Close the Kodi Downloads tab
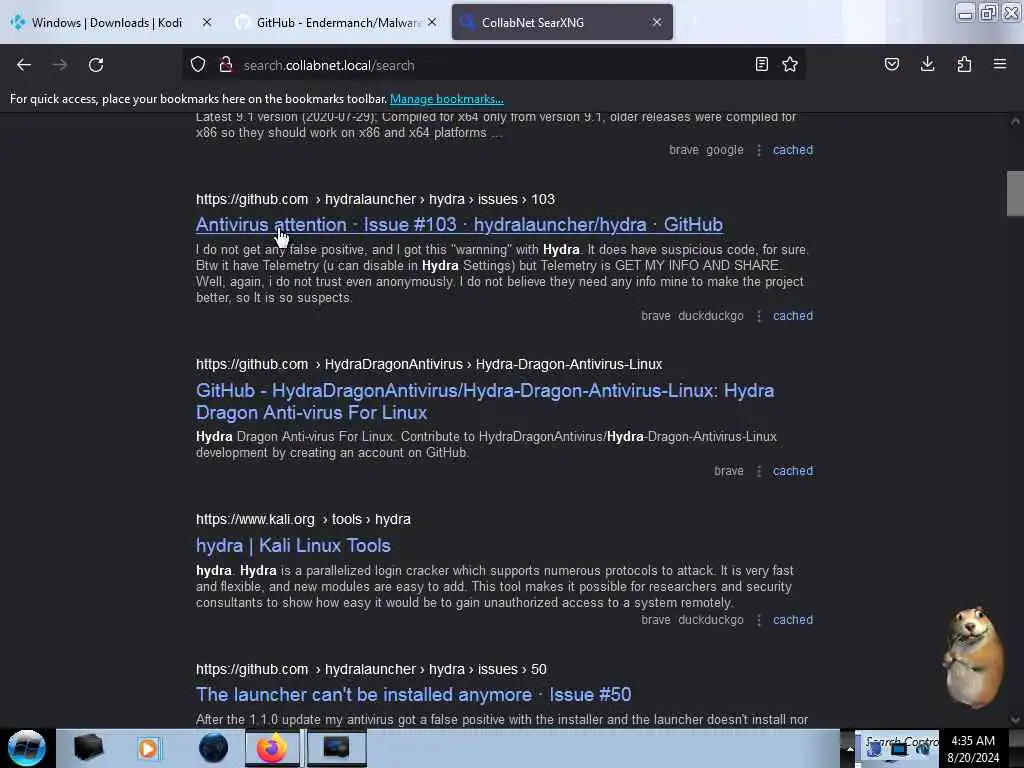This screenshot has height=768, width=1024. tap(207, 22)
